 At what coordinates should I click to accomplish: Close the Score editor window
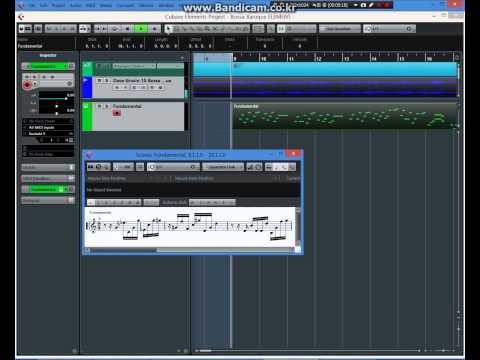click(293, 154)
